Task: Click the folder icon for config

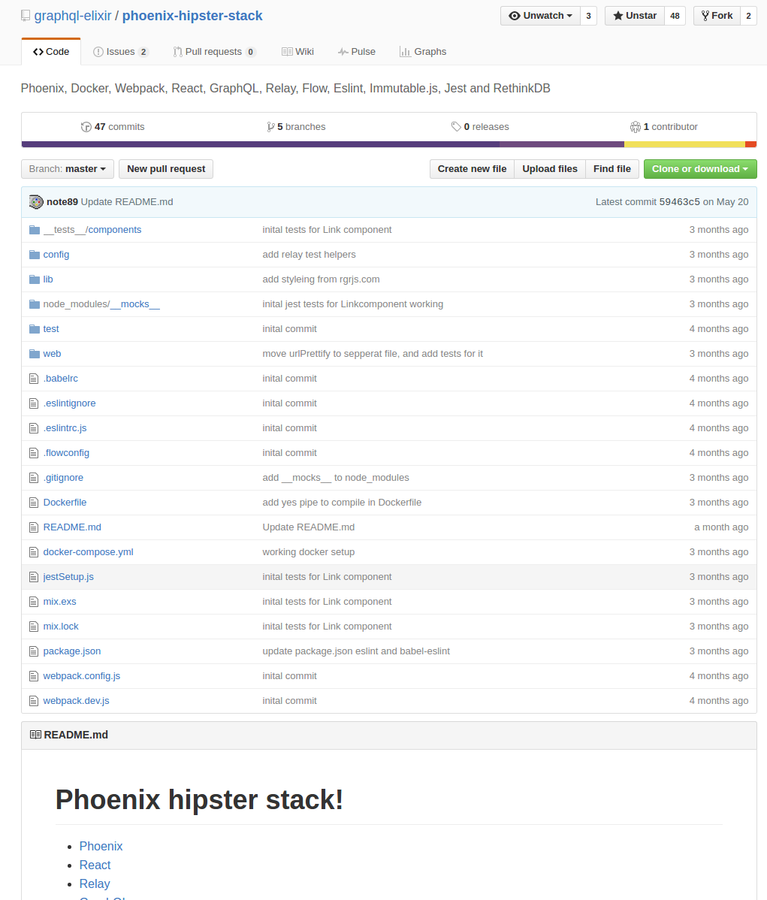Action: click(x=34, y=254)
